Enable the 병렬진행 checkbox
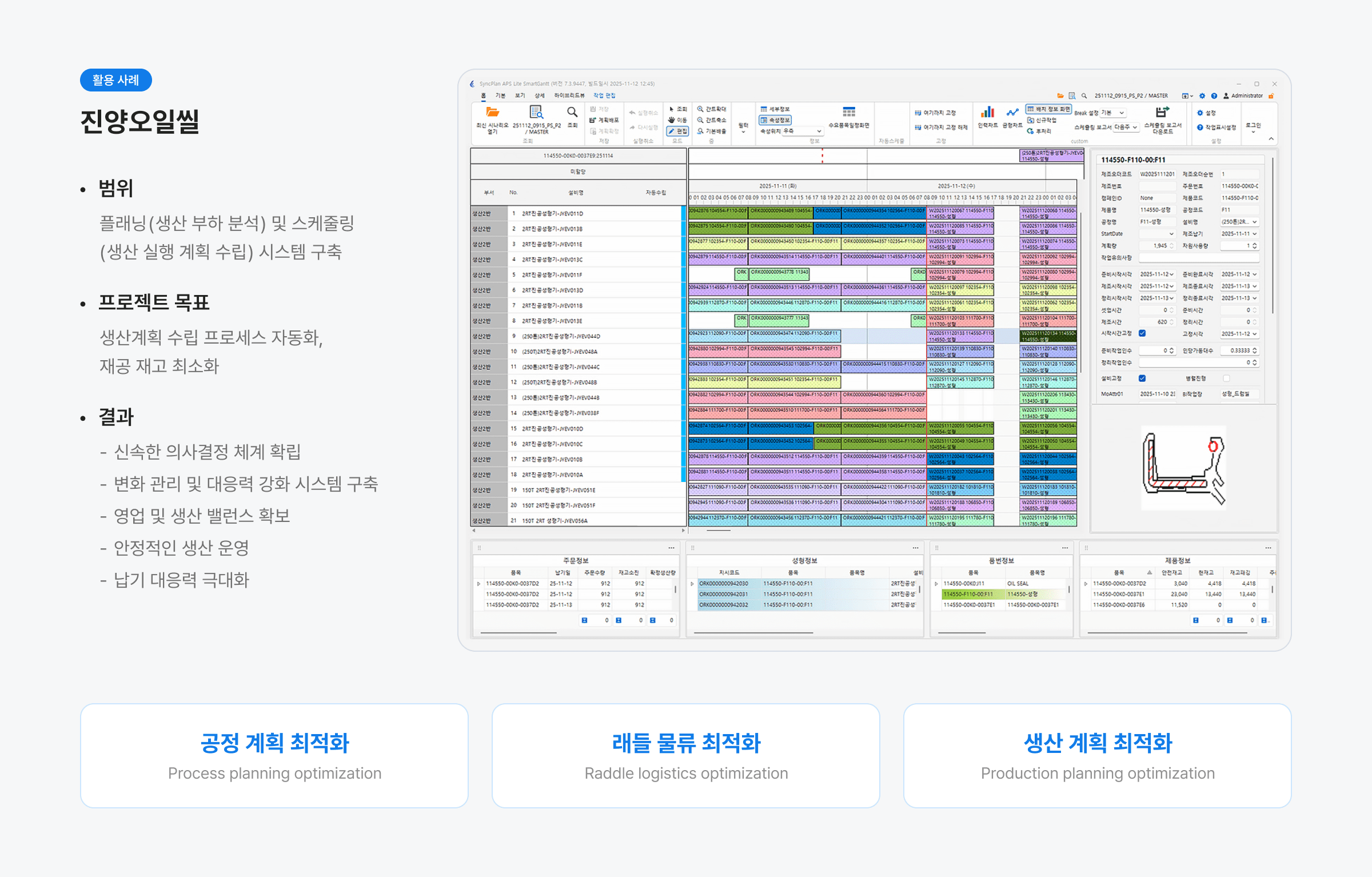Viewport: 1372px width, 877px height. [1226, 378]
